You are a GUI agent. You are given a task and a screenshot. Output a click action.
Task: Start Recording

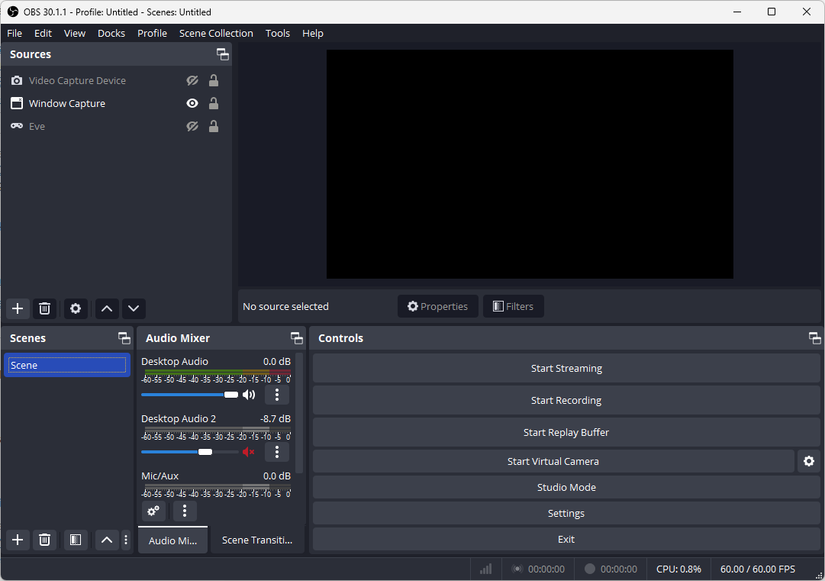[566, 400]
